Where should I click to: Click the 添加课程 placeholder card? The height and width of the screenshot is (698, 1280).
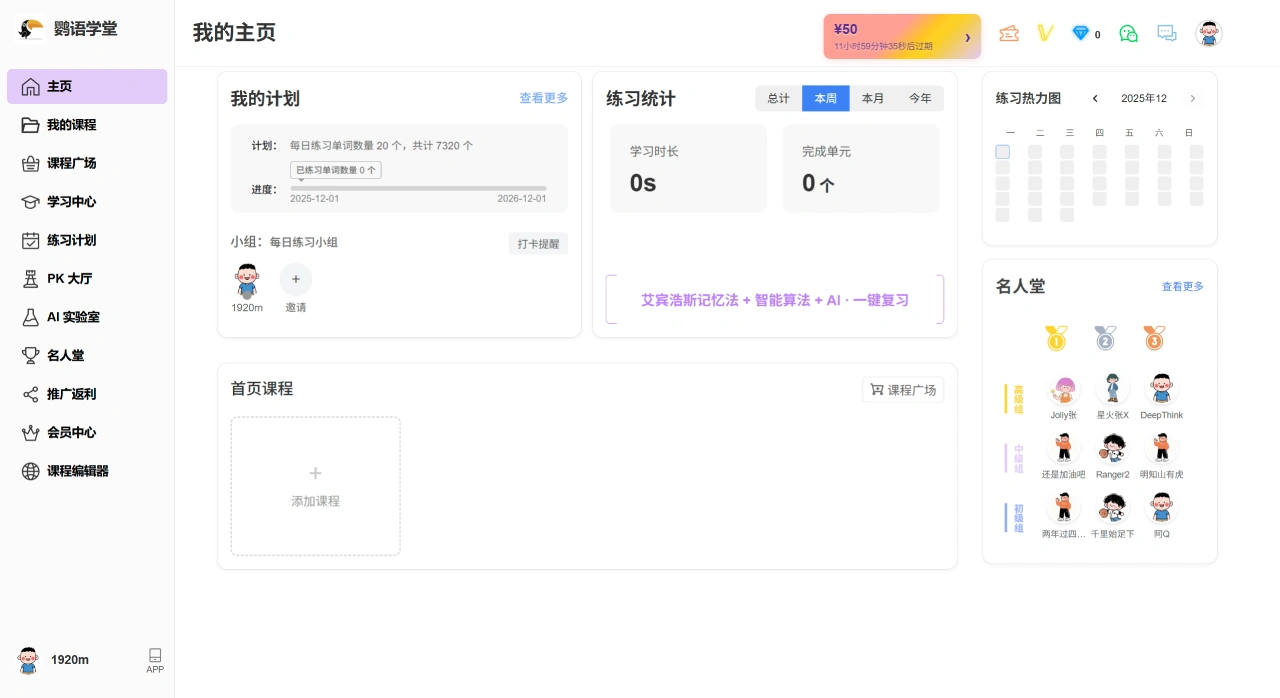pos(315,486)
